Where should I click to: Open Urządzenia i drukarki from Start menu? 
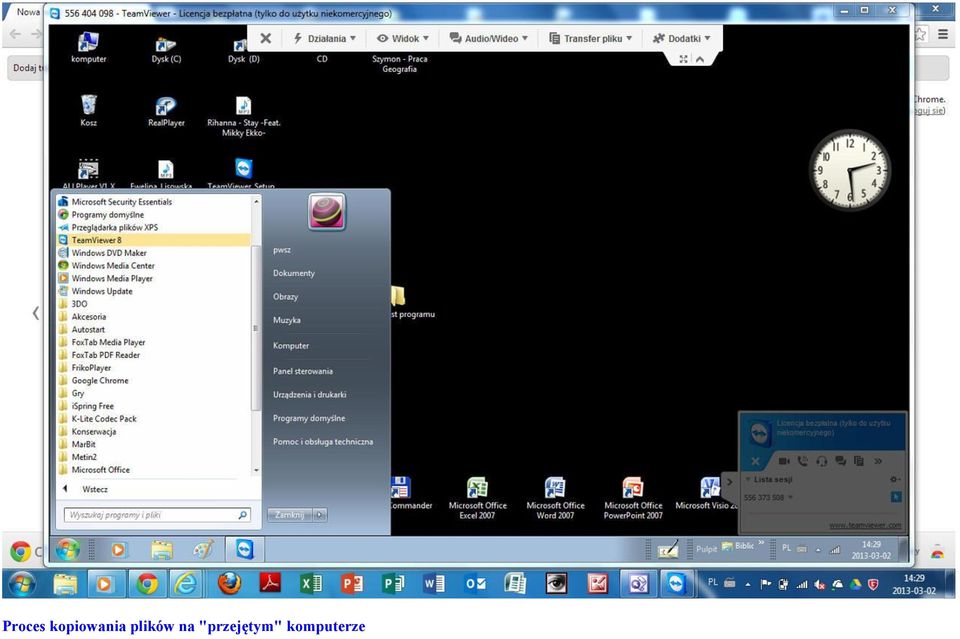310,395
